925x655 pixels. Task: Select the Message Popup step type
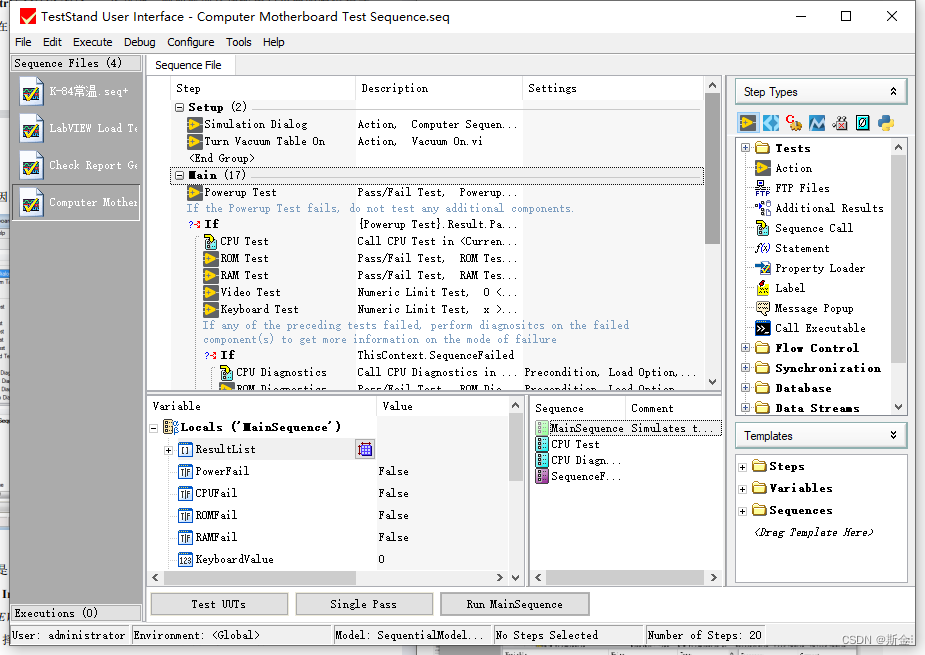814,309
